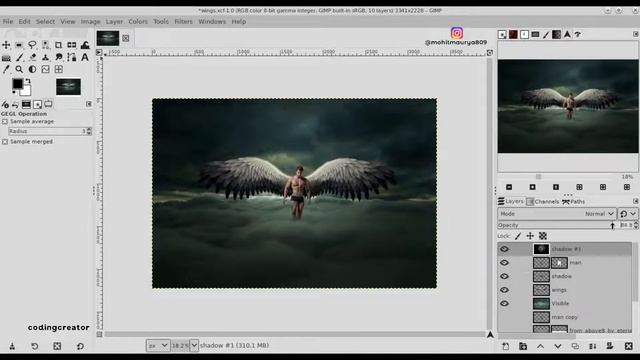Select the Warp Transform tool
The image size is (640, 360).
pos(85,45)
